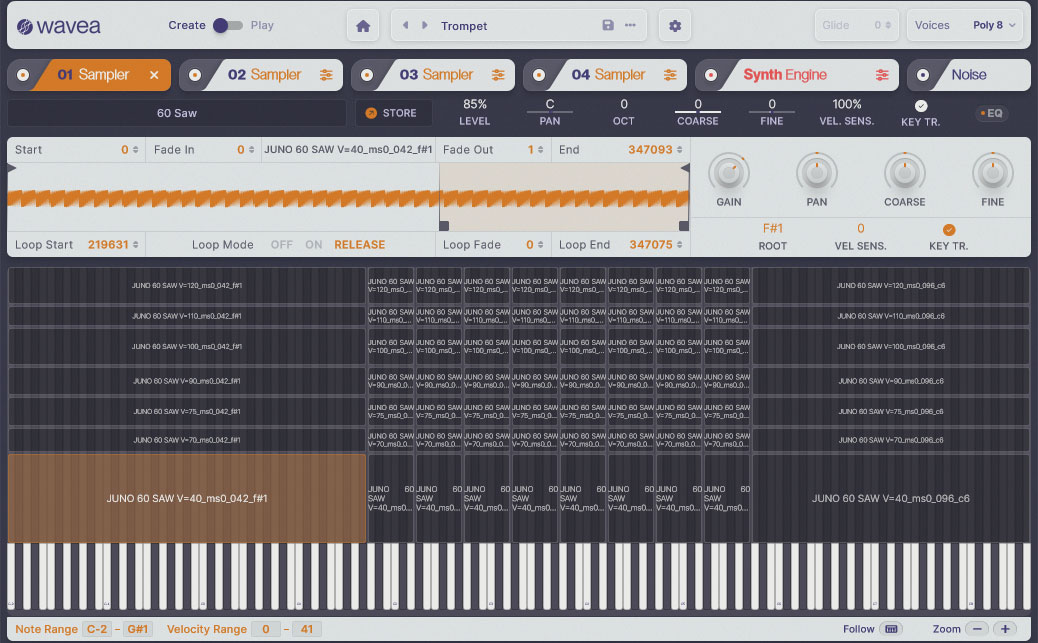Switch the Create/Play mode toggle
The height and width of the screenshot is (643, 1038).
pos(227,25)
